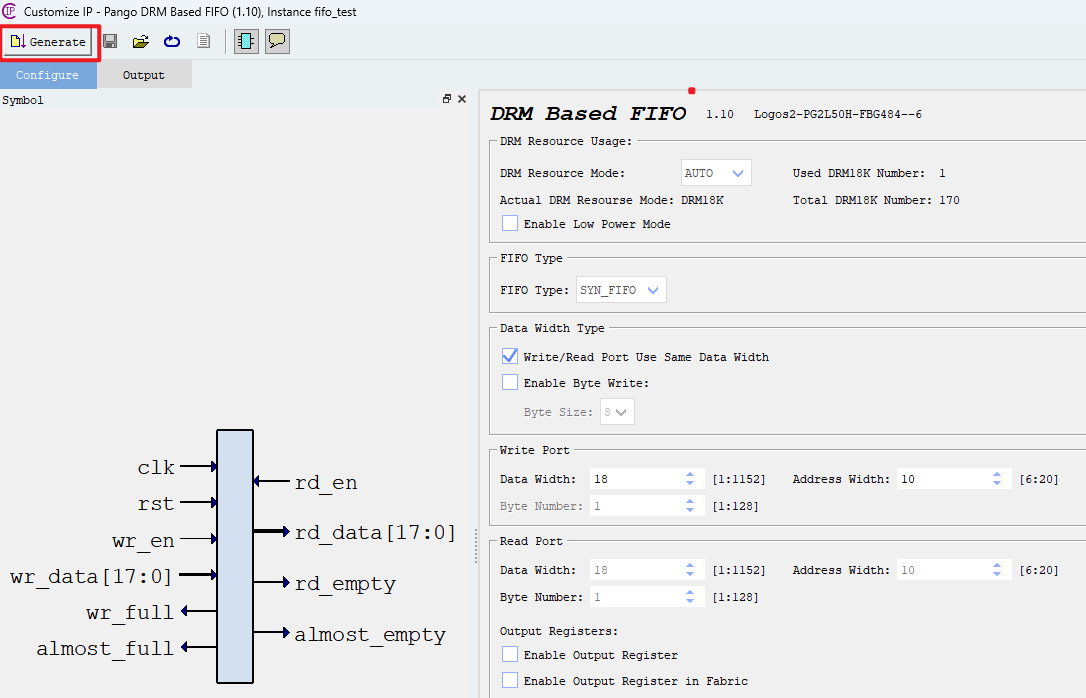Enable Low Power Mode
Image resolution: width=1086 pixels, height=698 pixels.
510,223
